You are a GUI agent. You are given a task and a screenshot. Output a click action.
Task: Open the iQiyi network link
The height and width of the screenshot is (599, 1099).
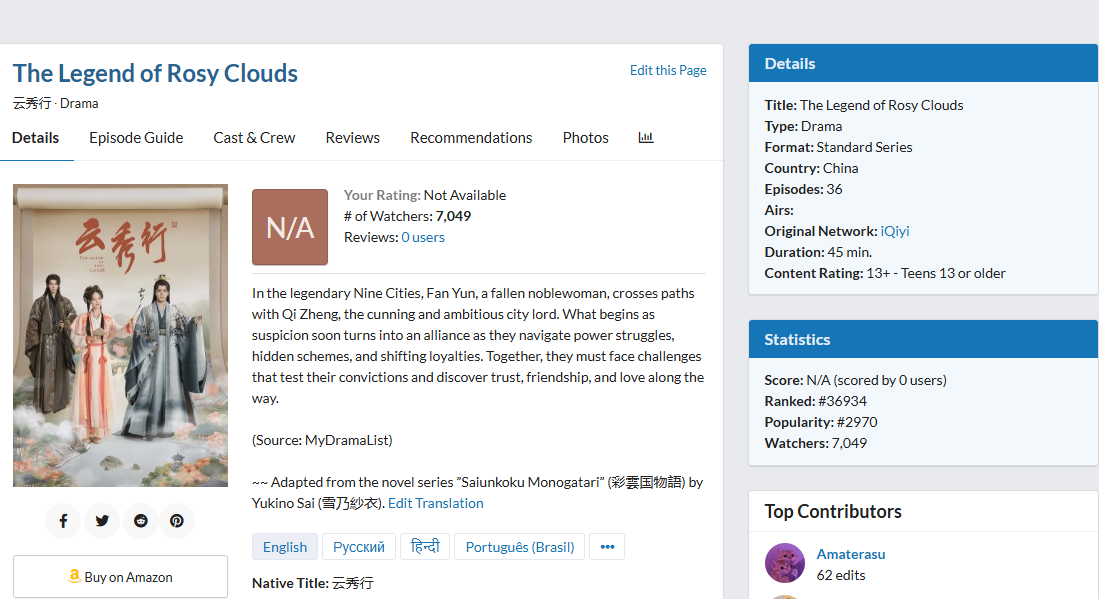(895, 231)
